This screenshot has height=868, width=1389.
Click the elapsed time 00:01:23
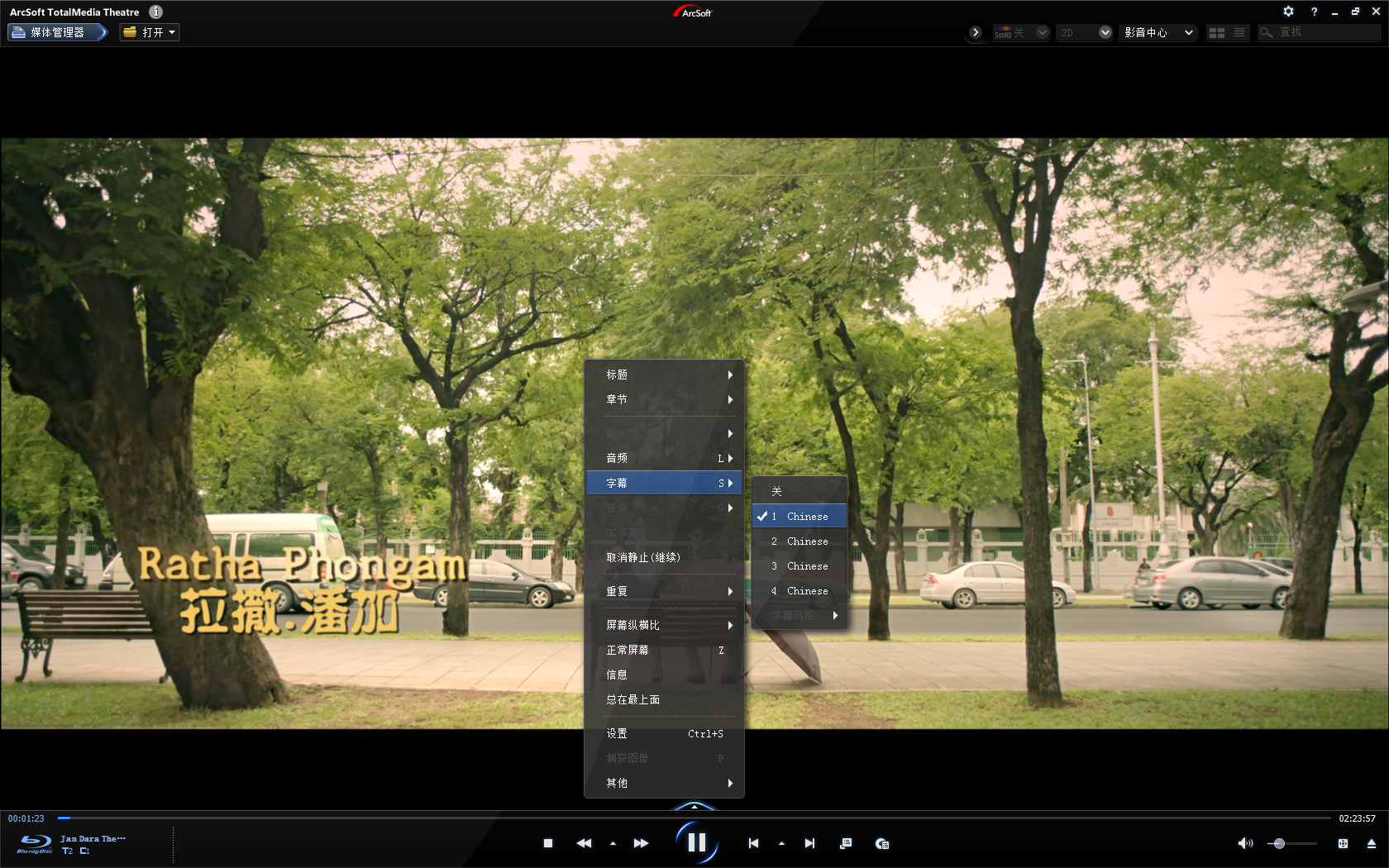pos(26,818)
